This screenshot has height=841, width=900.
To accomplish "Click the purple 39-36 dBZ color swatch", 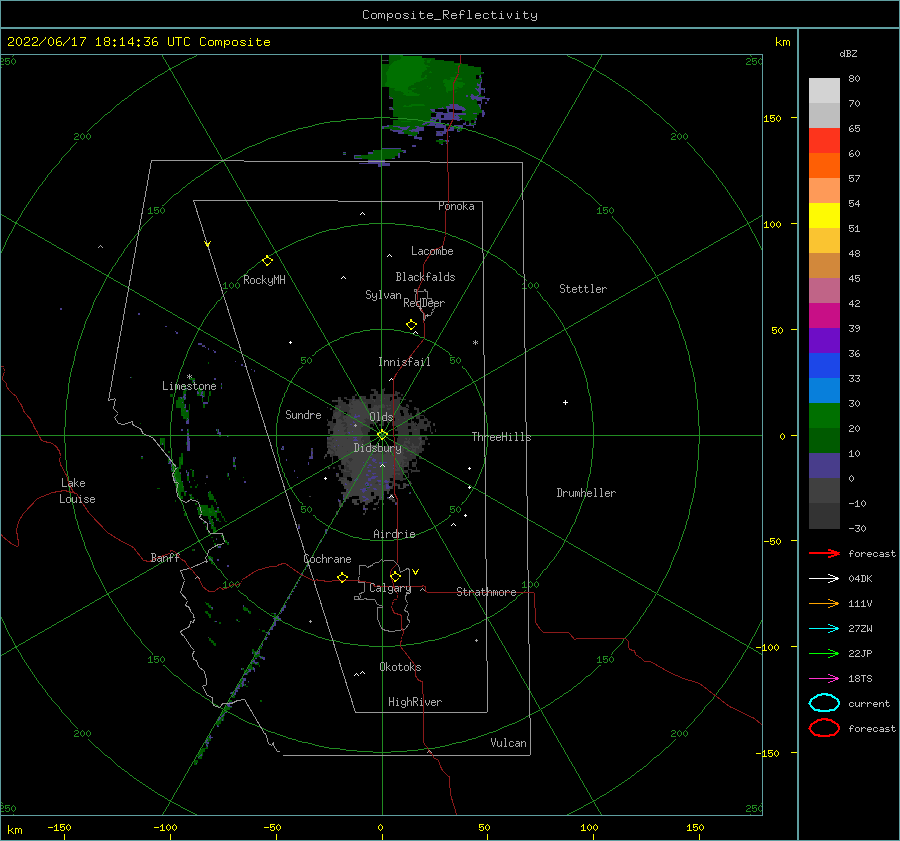I will [824, 341].
